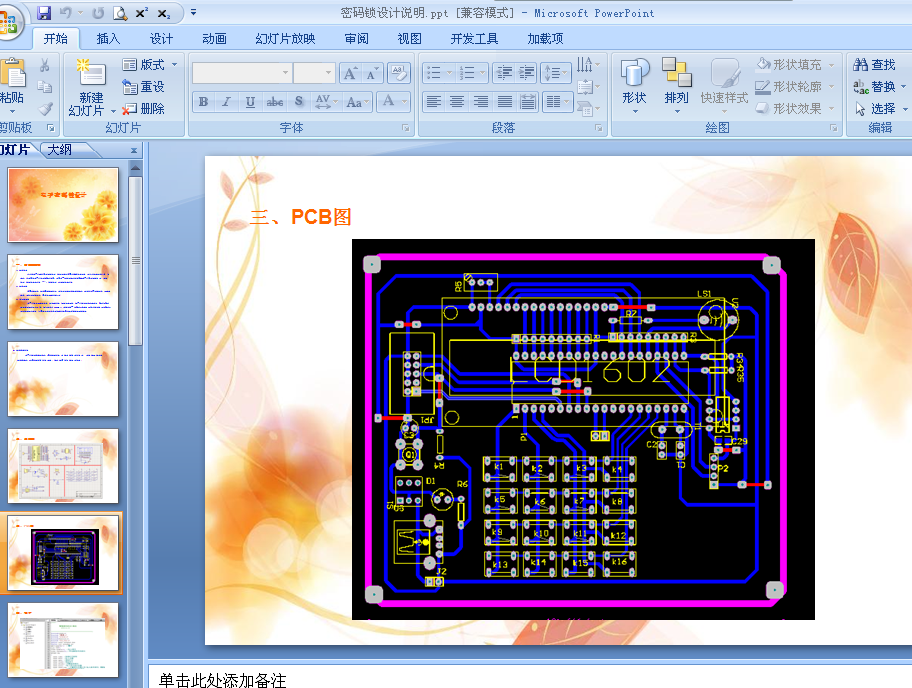Click the Delete (删除) slide button
912x688 pixels.
pyautogui.click(x=144, y=109)
